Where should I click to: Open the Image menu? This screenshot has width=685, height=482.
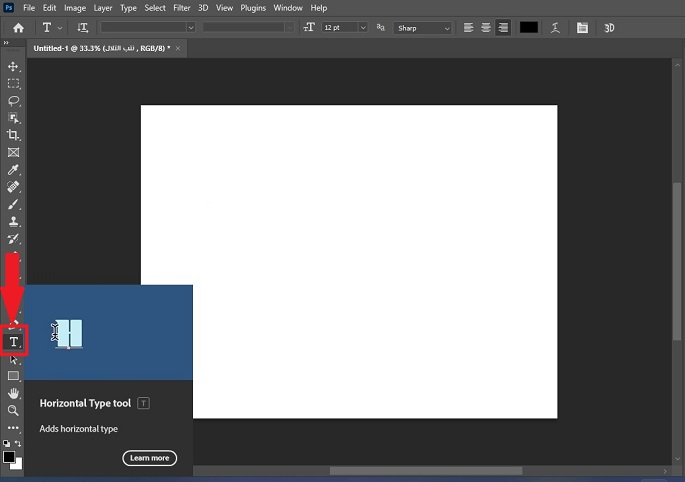pos(75,8)
